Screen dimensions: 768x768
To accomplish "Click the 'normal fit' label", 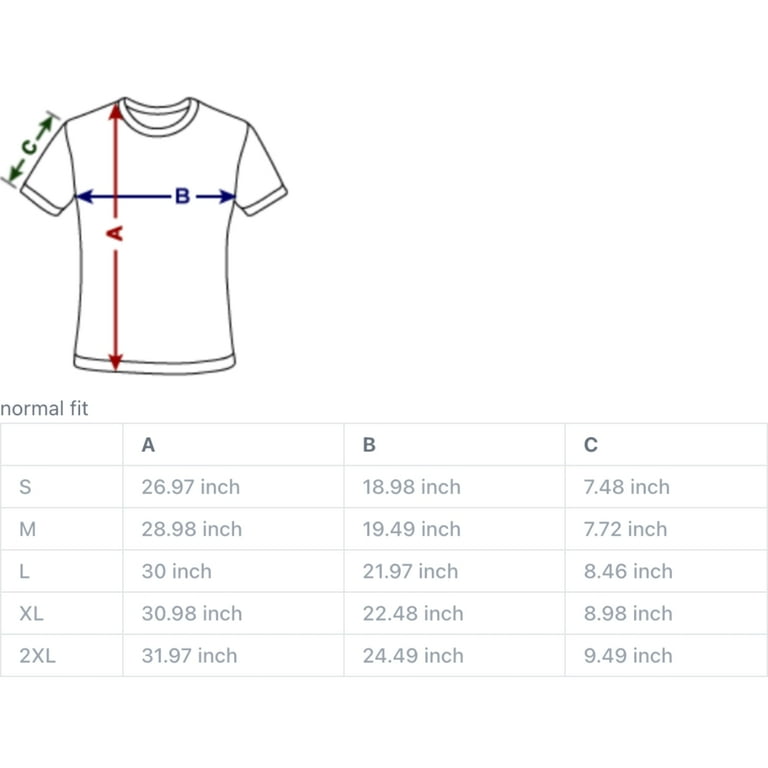I will coord(44,408).
